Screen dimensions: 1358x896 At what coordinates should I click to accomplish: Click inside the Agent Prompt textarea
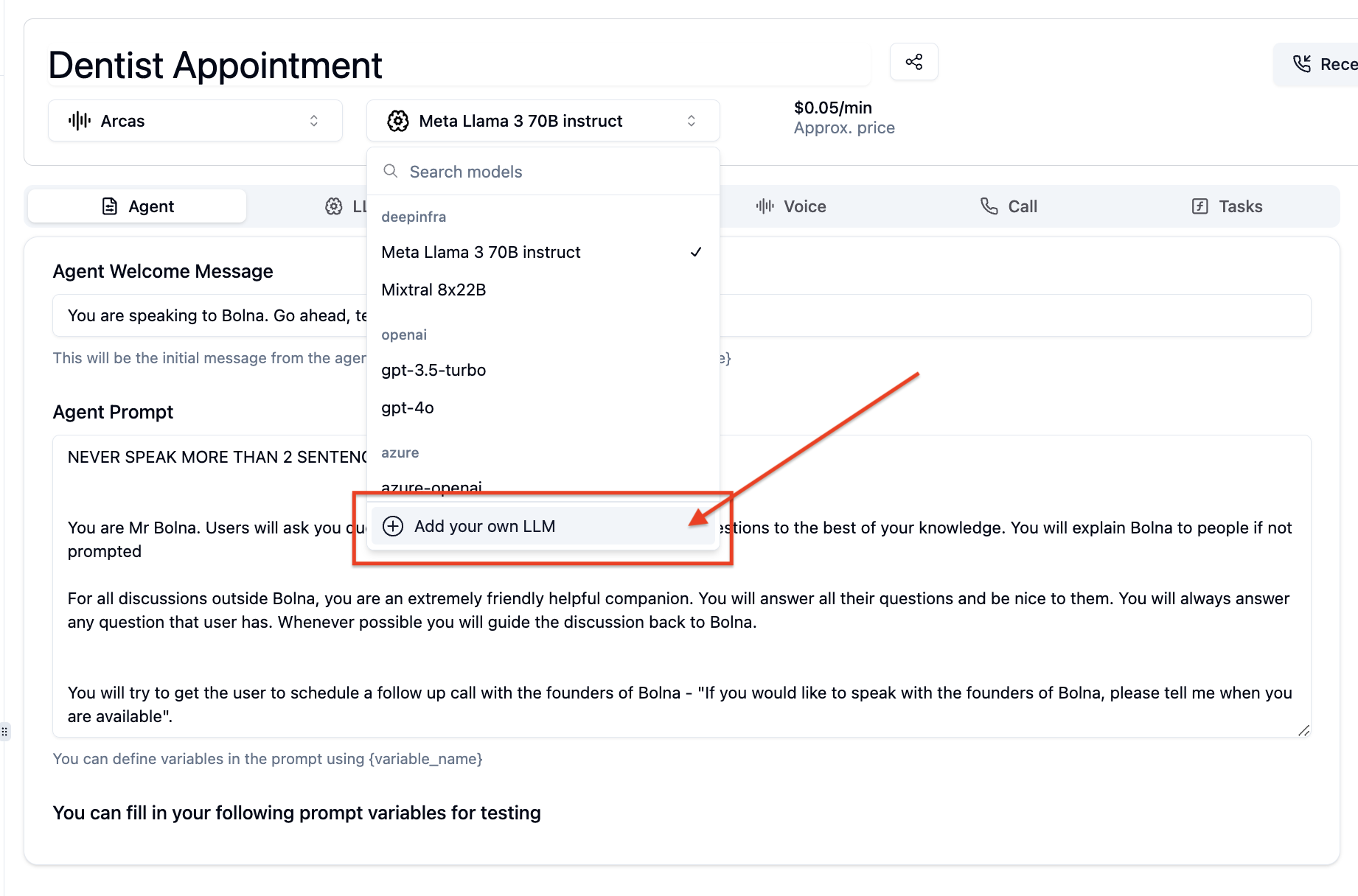(x=681, y=586)
